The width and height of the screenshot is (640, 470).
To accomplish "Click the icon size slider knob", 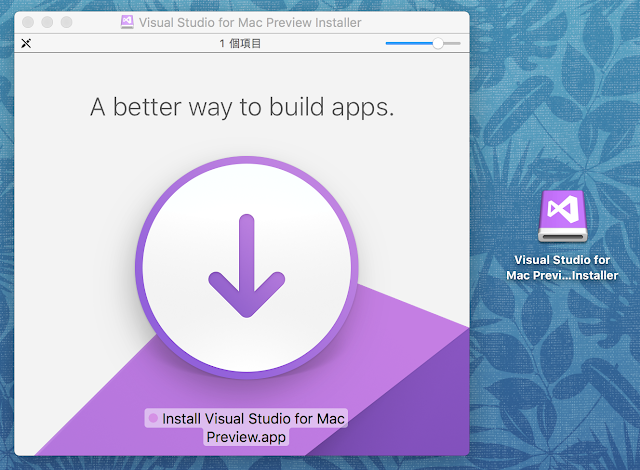I will click(x=438, y=43).
